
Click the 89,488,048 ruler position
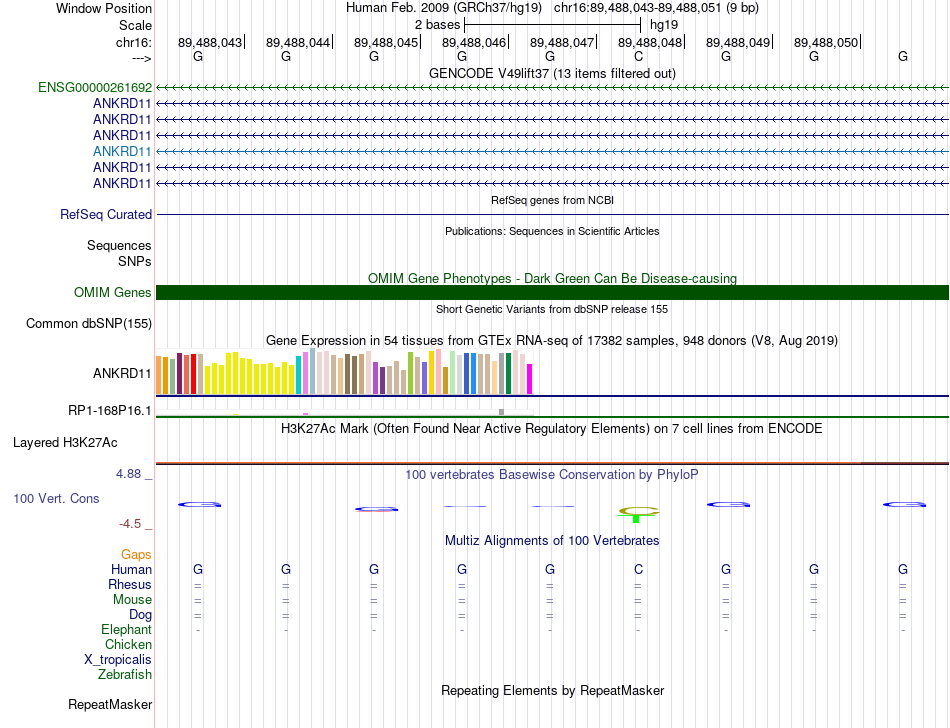pyautogui.click(x=650, y=42)
